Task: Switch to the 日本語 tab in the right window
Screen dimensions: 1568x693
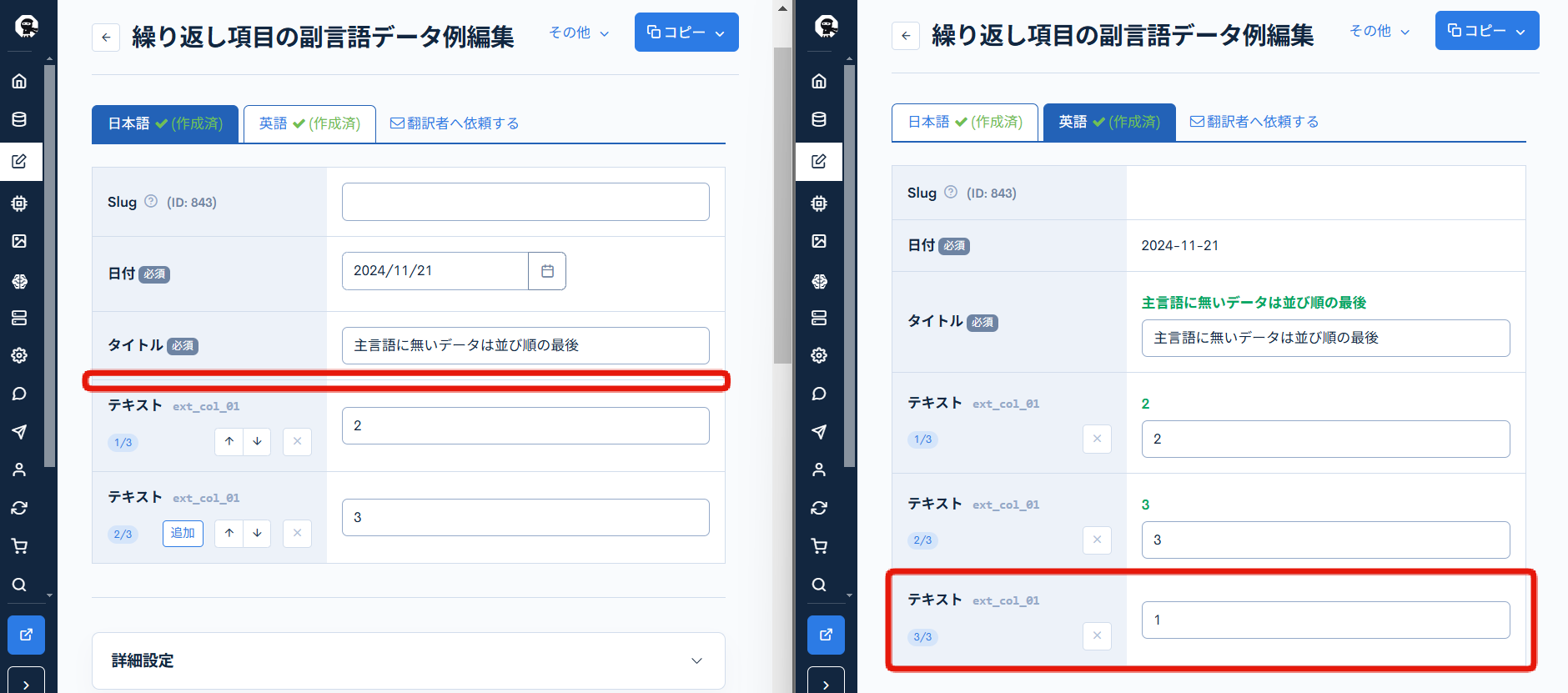Action: [x=965, y=122]
